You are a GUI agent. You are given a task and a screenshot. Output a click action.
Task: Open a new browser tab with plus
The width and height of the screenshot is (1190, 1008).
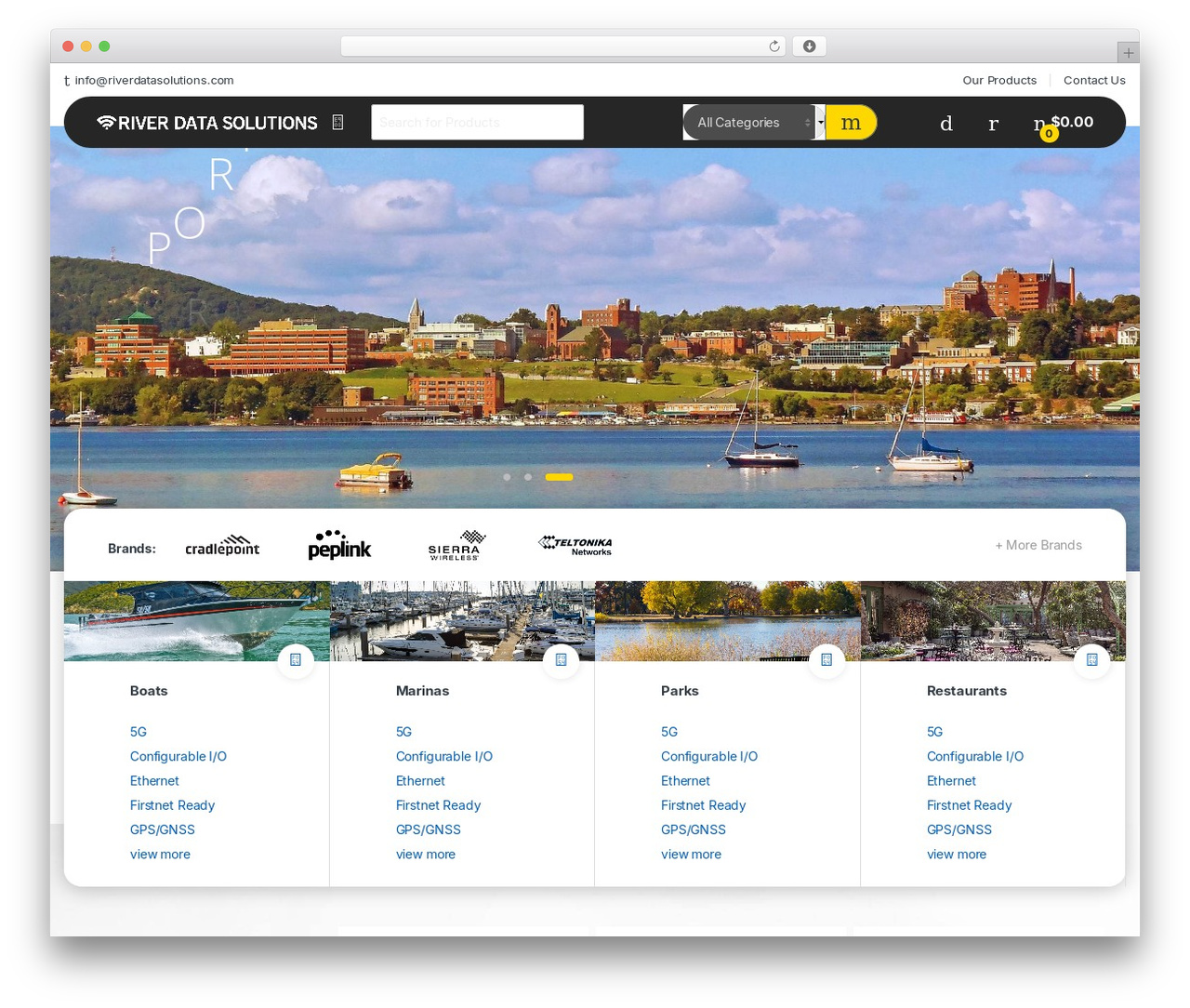[1128, 53]
